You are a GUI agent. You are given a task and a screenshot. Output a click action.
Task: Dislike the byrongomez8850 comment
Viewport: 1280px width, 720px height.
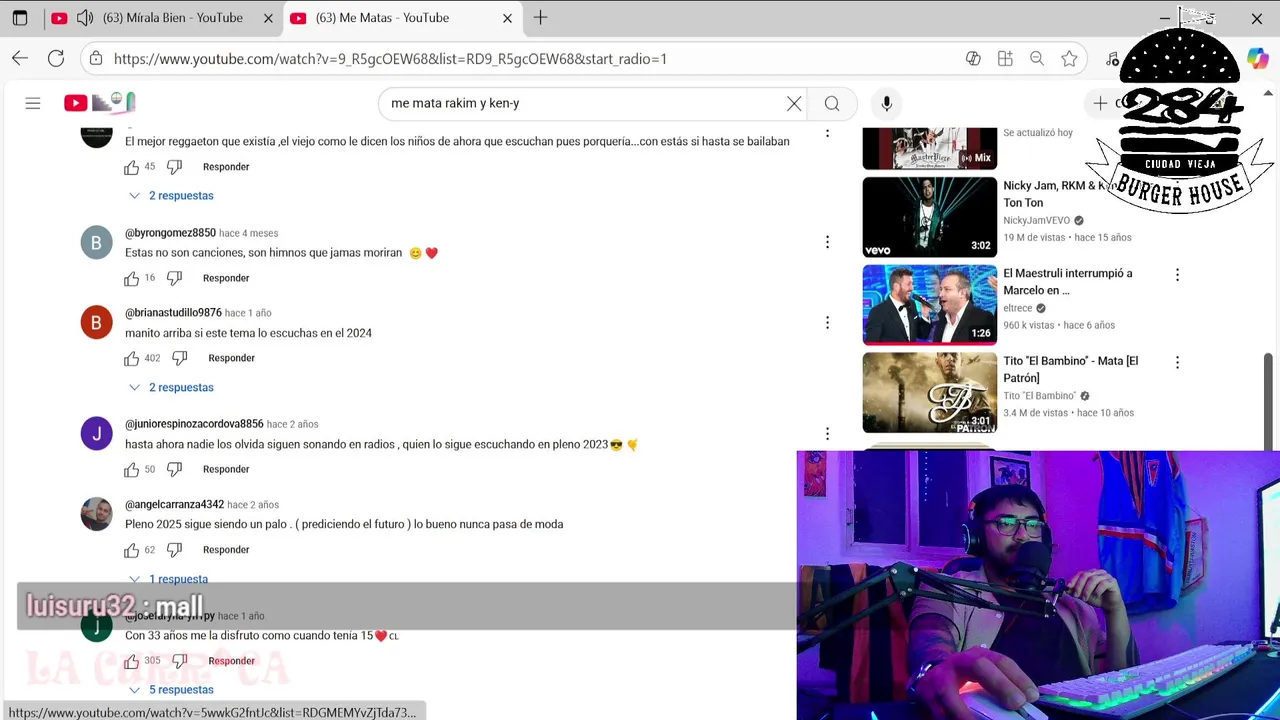[x=174, y=278]
